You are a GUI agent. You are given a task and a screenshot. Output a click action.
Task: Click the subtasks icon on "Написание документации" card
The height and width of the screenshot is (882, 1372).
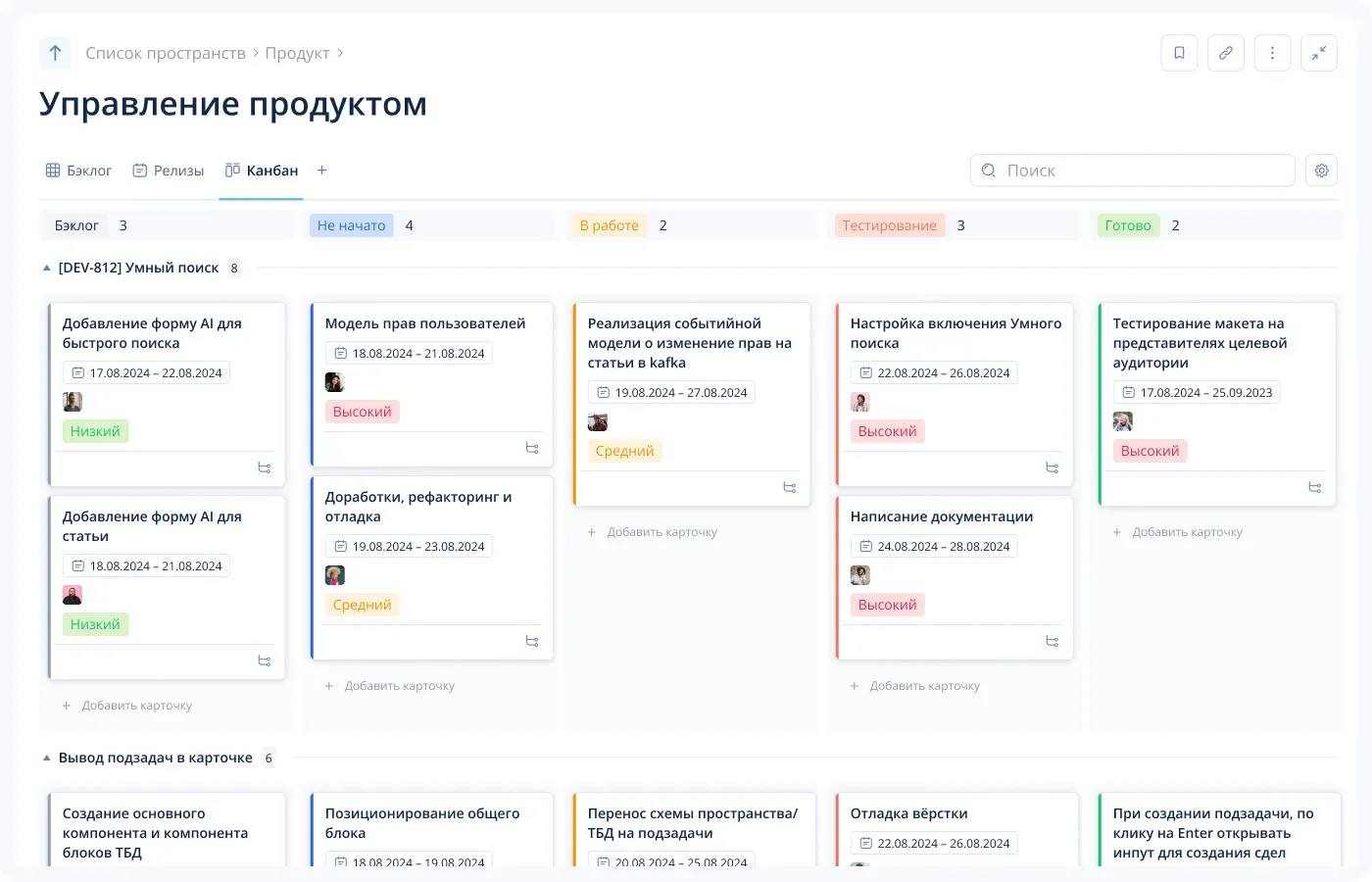pyautogui.click(x=1053, y=641)
